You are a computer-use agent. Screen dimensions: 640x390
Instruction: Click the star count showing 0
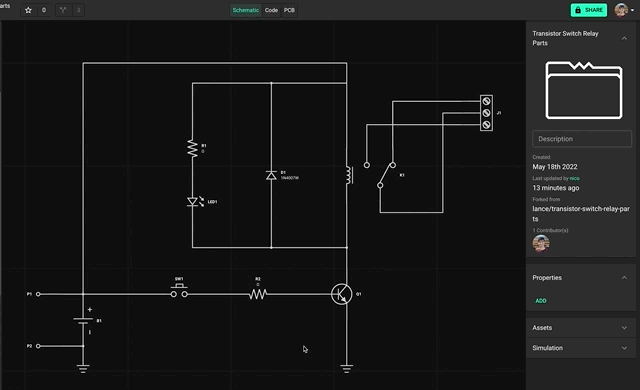click(x=44, y=10)
